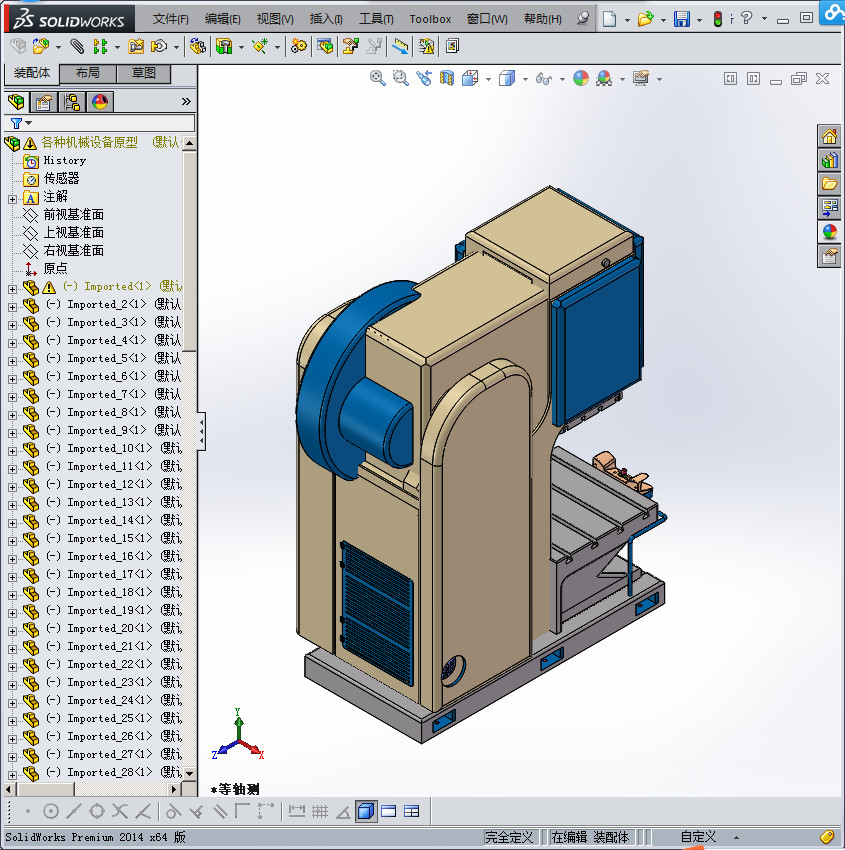The image size is (845, 850).
Task: Expand the panel tabs chevron overflow
Action: (x=186, y=101)
